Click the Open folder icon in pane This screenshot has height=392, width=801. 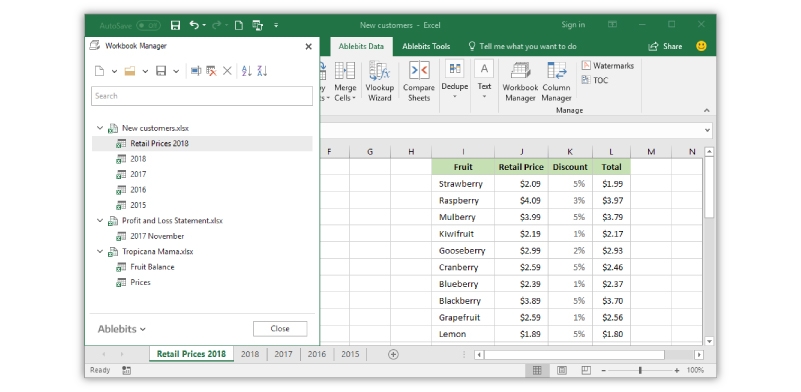tap(130, 71)
